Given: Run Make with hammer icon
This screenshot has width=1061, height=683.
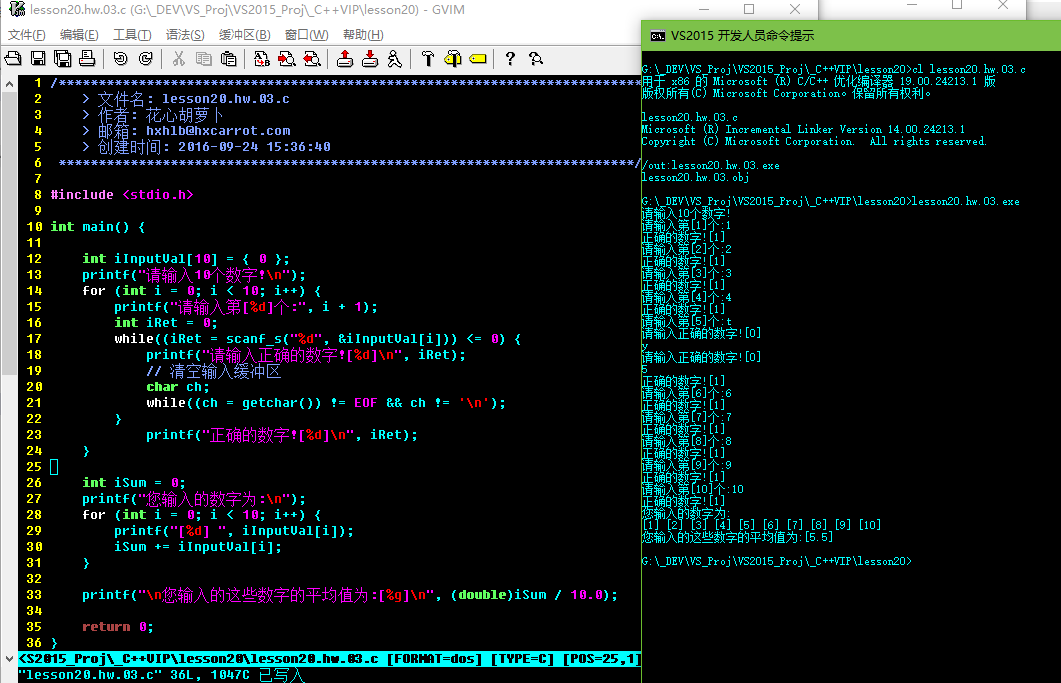Looking at the screenshot, I should point(428,59).
